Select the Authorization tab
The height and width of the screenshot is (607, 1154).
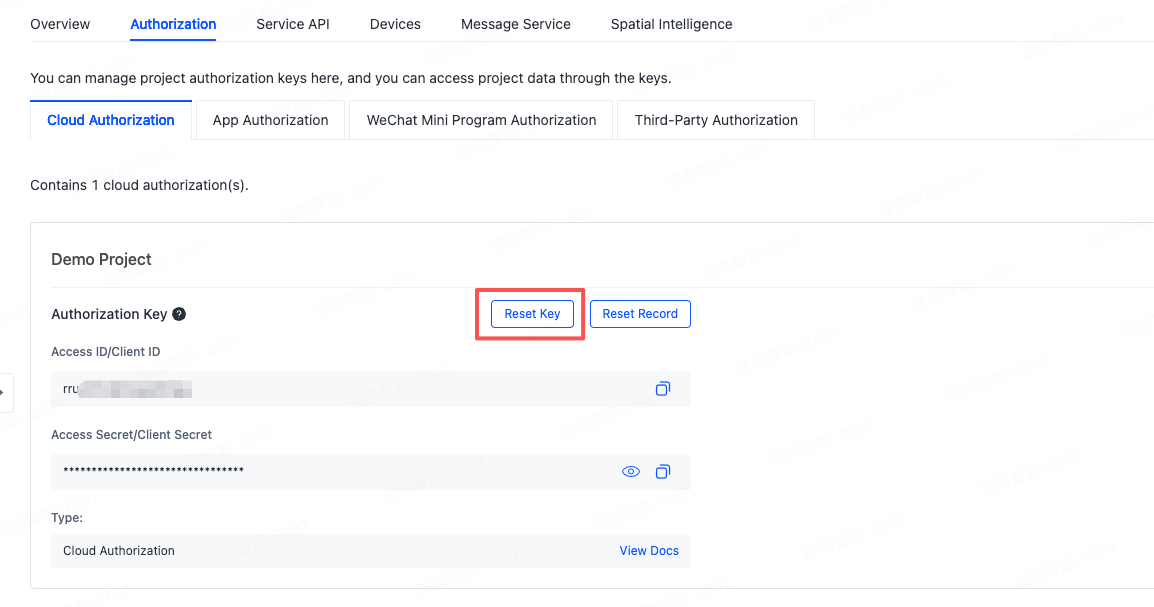click(173, 24)
